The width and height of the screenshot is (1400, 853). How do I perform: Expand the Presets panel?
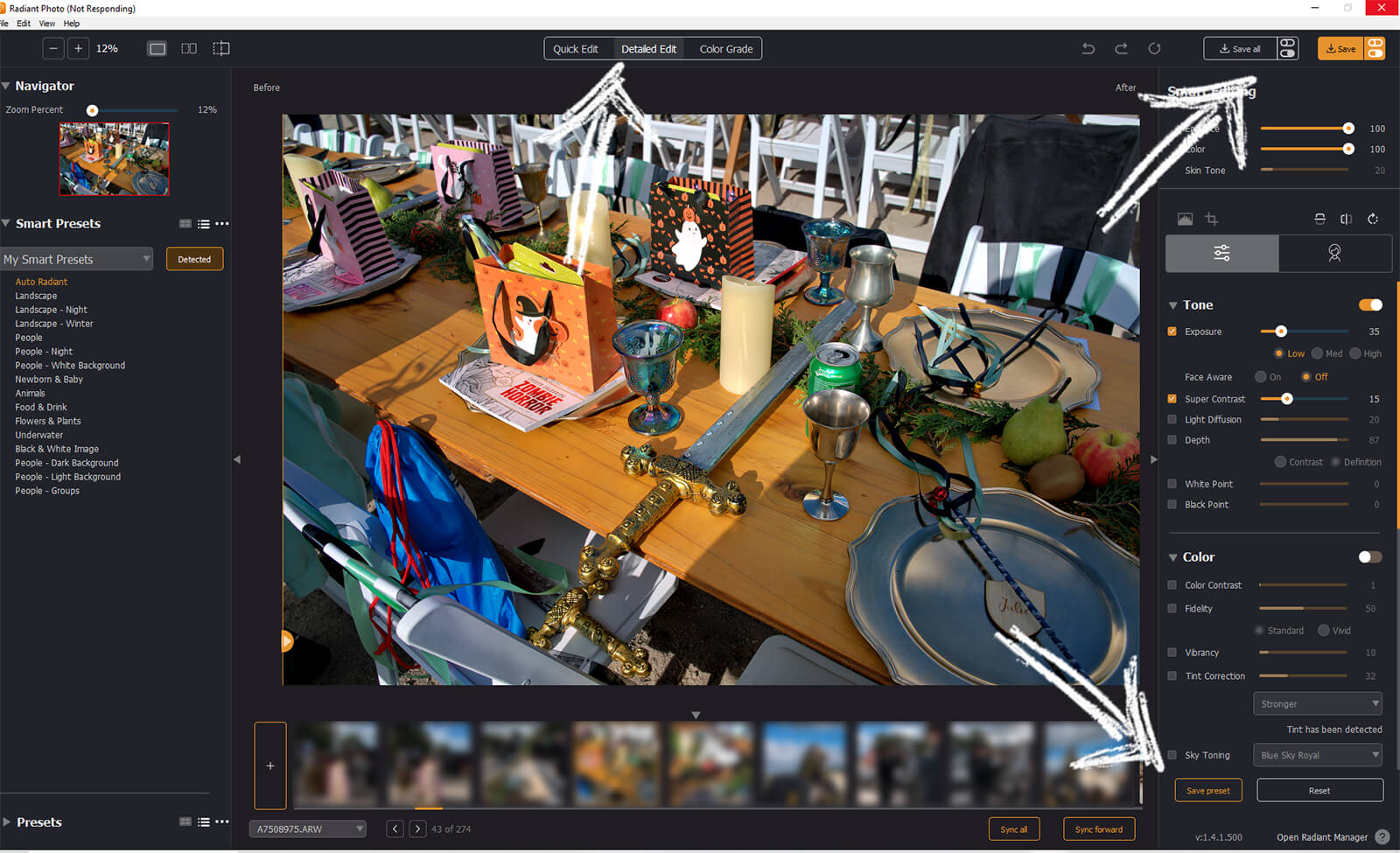pos(7,822)
